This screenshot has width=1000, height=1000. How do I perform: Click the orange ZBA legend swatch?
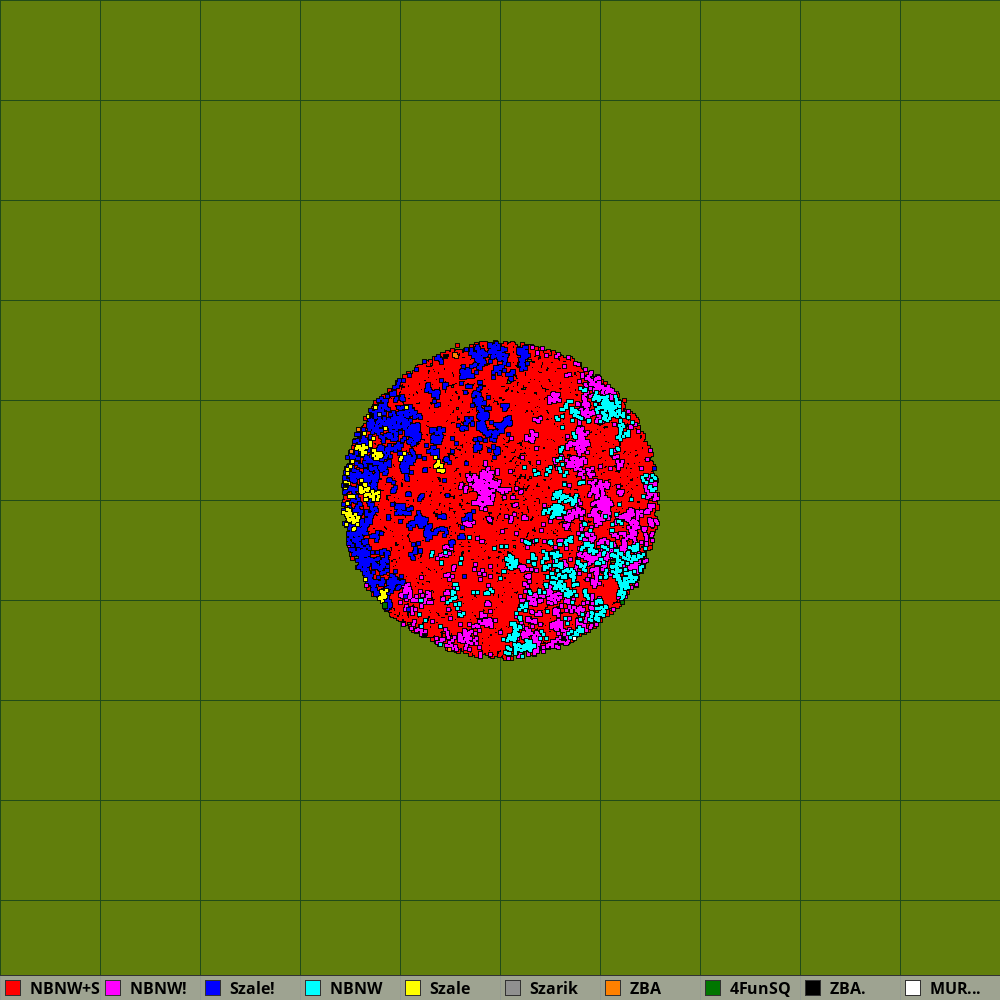pyautogui.click(x=613, y=988)
